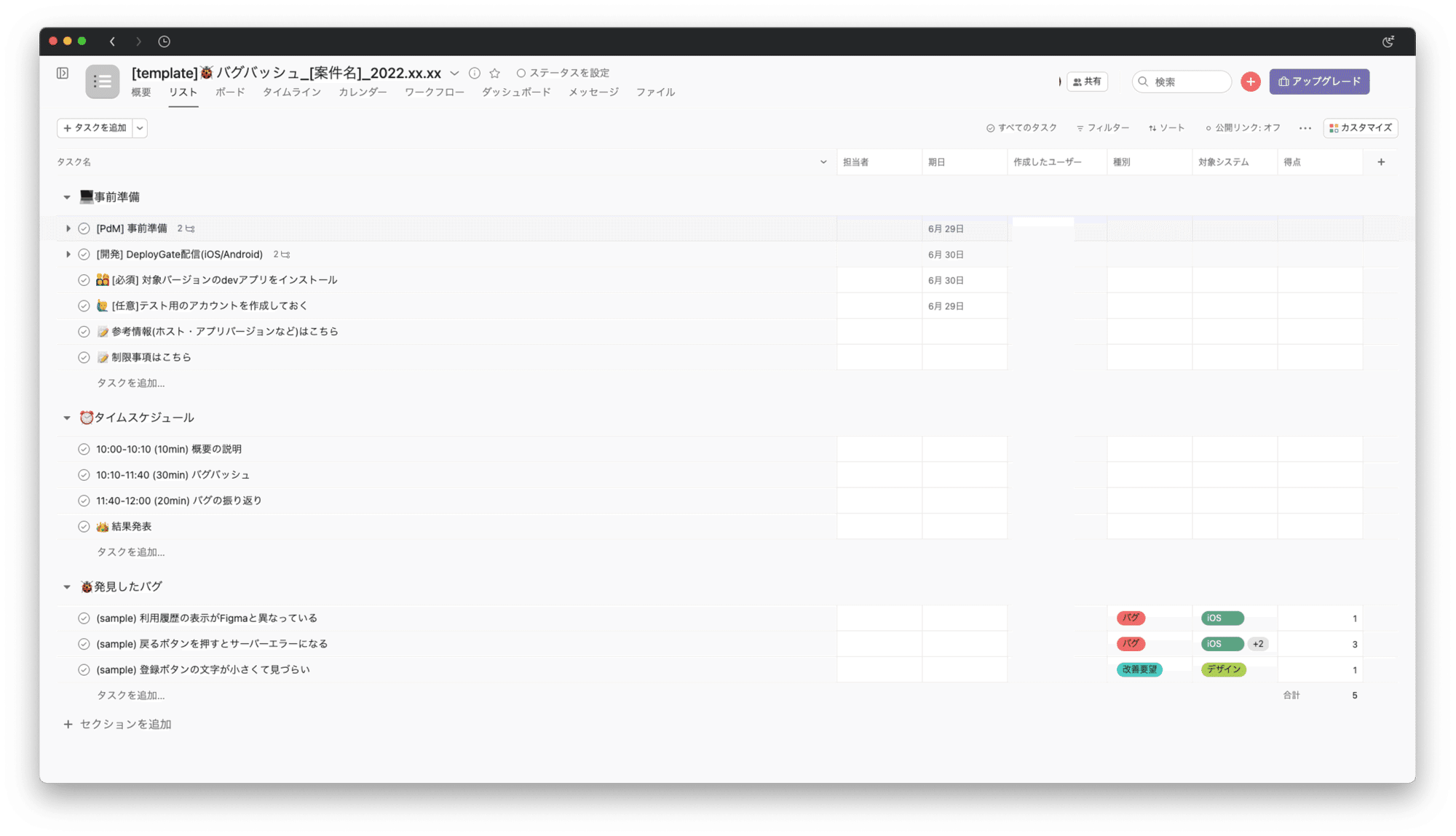The width and height of the screenshot is (1456, 836).
Task: Star the project as favorite
Action: pyautogui.click(x=495, y=73)
